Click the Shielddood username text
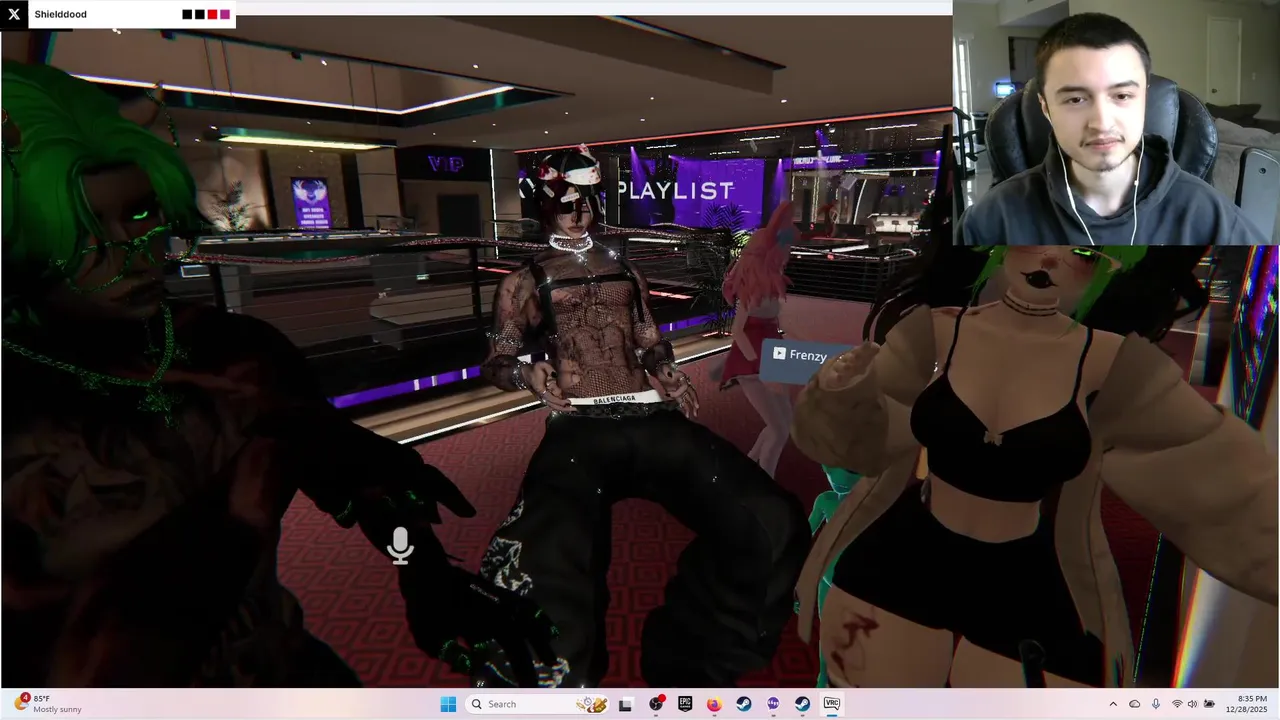This screenshot has width=1280, height=720. pyautogui.click(x=60, y=14)
